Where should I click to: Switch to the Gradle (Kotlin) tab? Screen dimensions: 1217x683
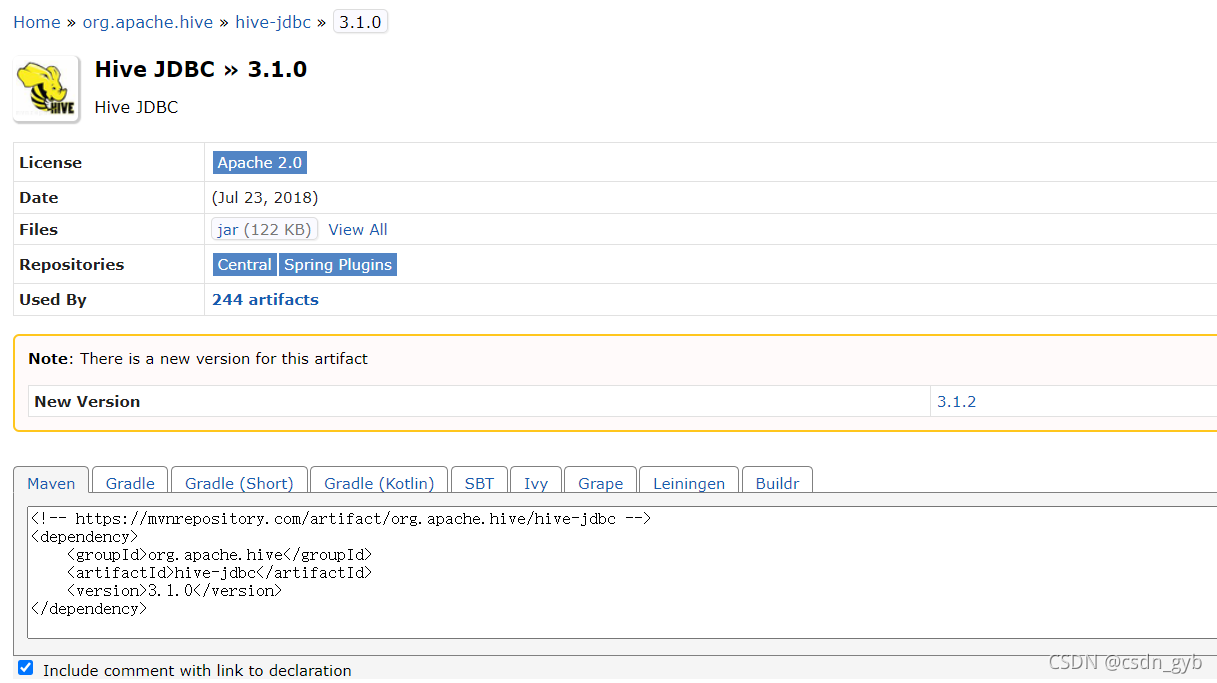coord(379,482)
